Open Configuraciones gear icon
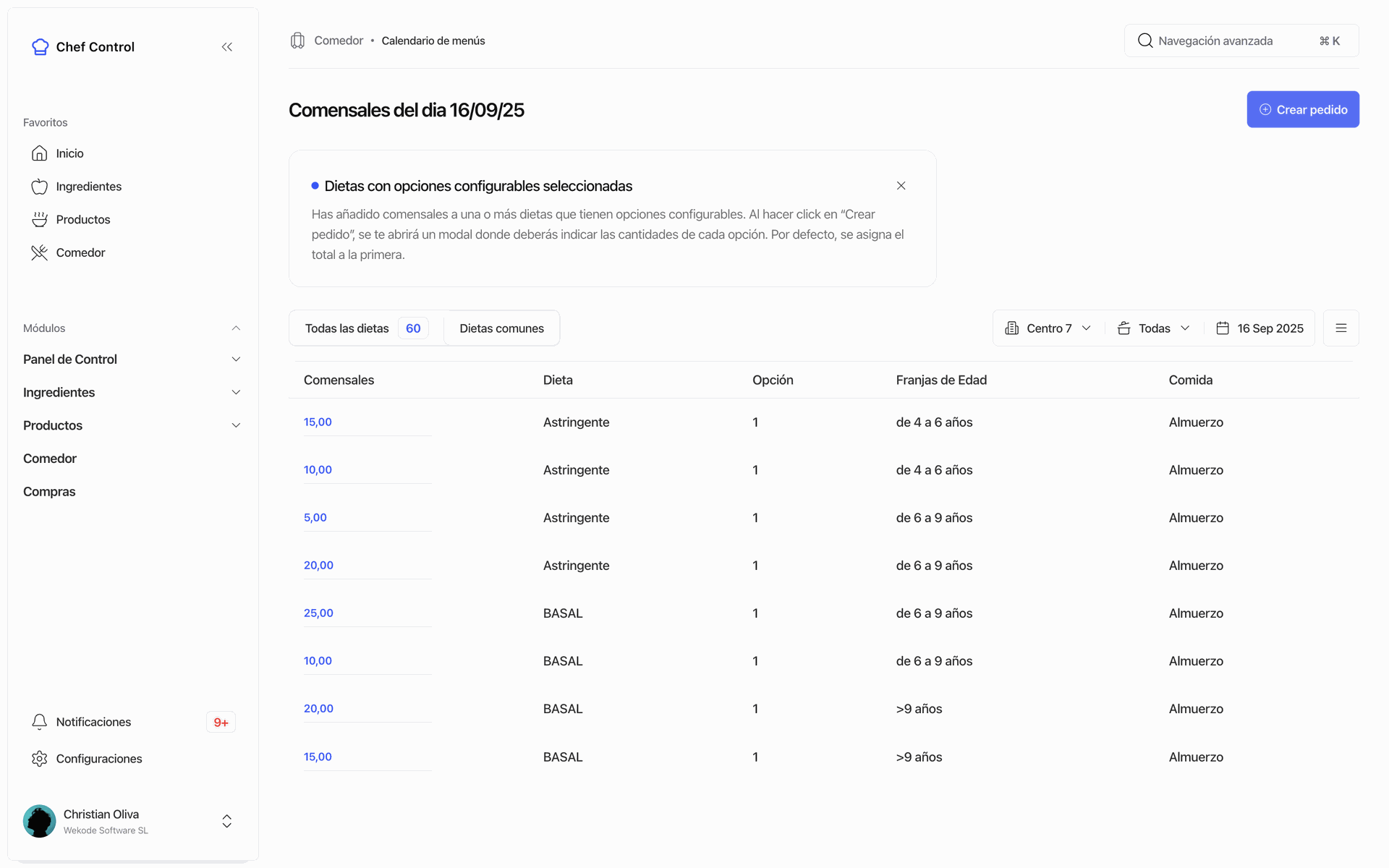This screenshot has height=868, width=1389. pos(40,759)
